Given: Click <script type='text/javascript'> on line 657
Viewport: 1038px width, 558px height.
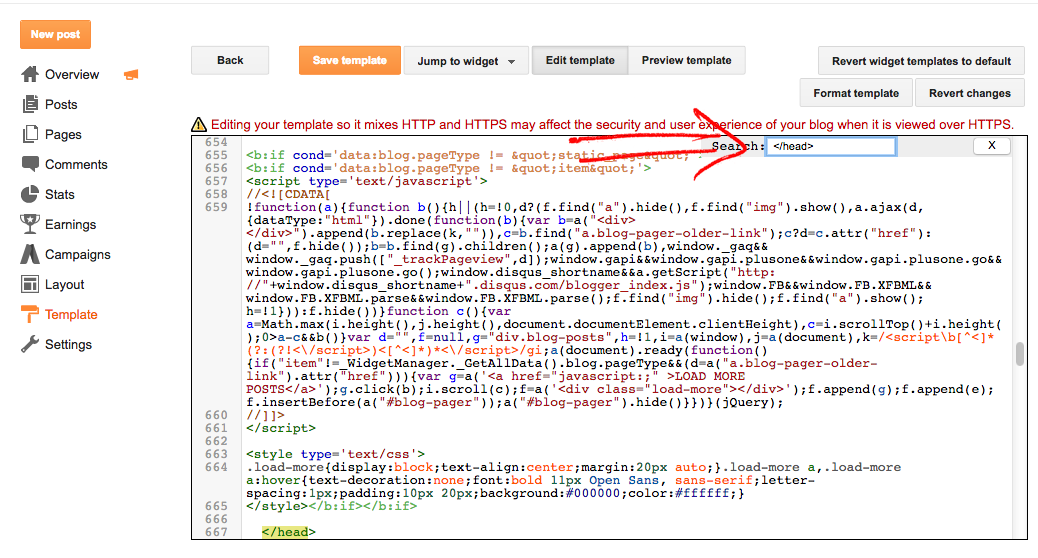Looking at the screenshot, I should (x=366, y=181).
